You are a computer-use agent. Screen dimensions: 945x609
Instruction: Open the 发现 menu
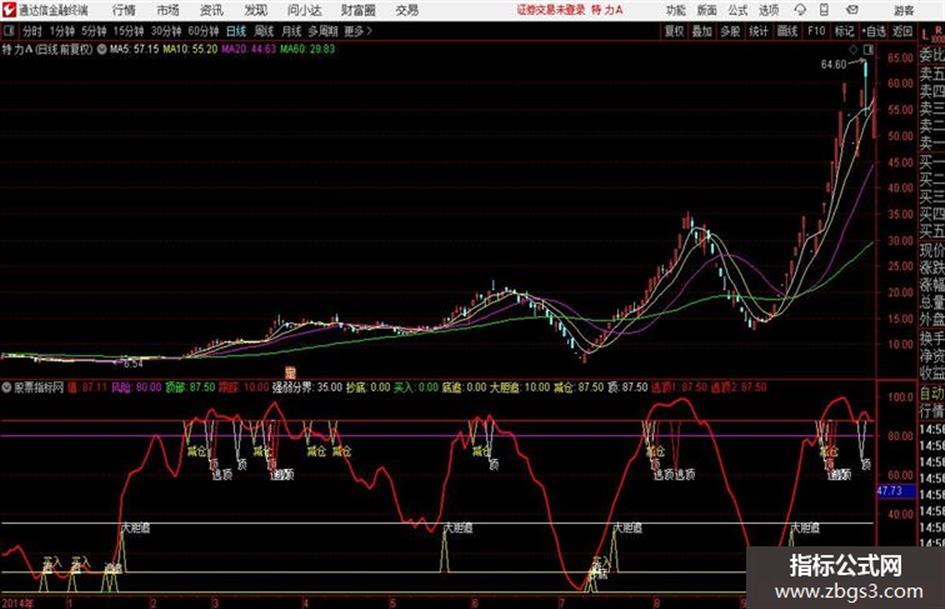pos(256,10)
